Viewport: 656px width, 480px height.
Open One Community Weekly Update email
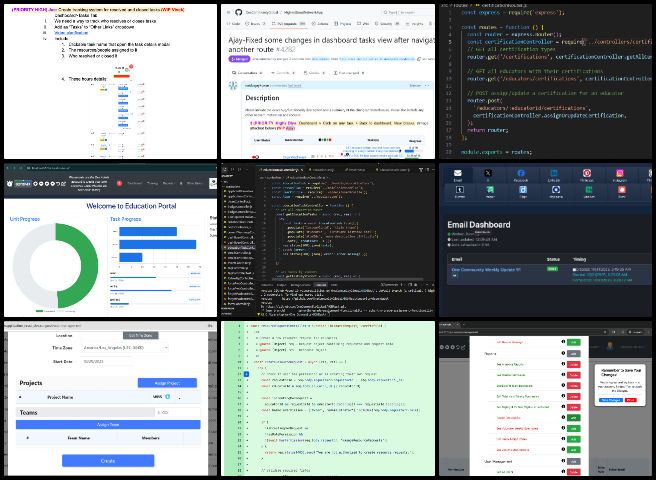tap(486, 270)
